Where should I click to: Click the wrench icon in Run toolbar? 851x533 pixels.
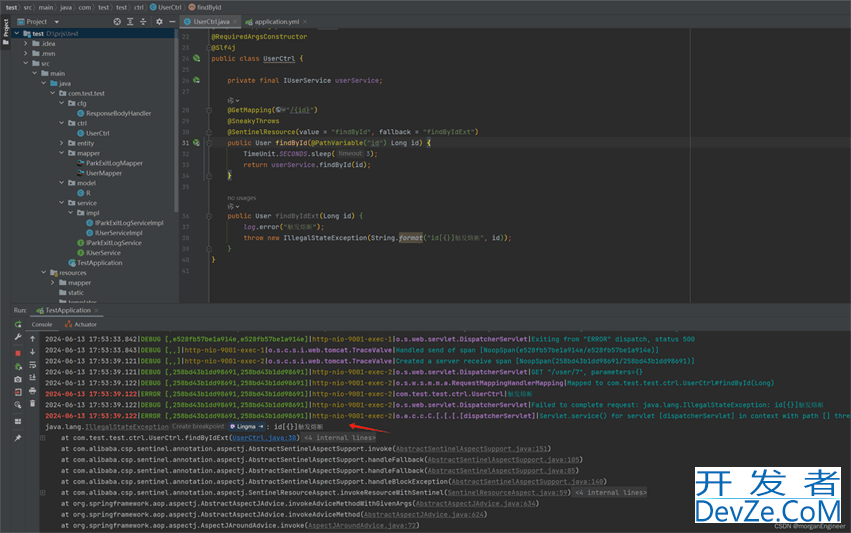coord(18,338)
